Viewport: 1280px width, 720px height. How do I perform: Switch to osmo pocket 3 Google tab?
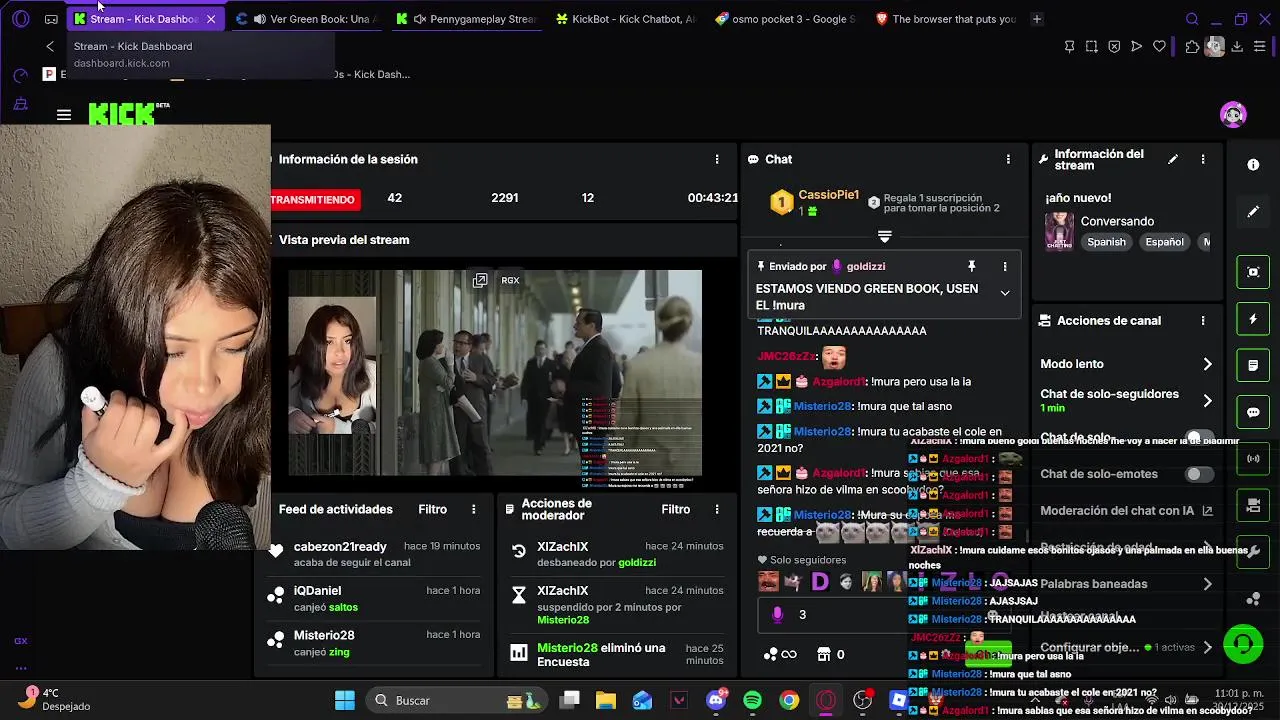tap(785, 19)
